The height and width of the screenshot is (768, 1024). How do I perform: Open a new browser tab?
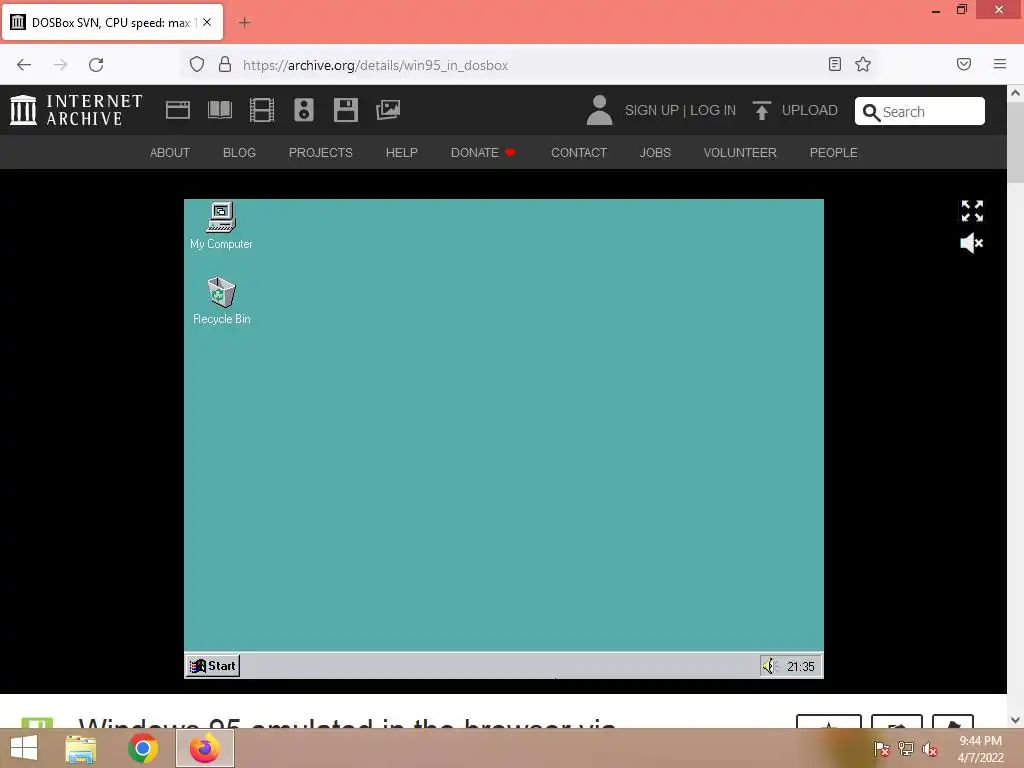pos(244,23)
